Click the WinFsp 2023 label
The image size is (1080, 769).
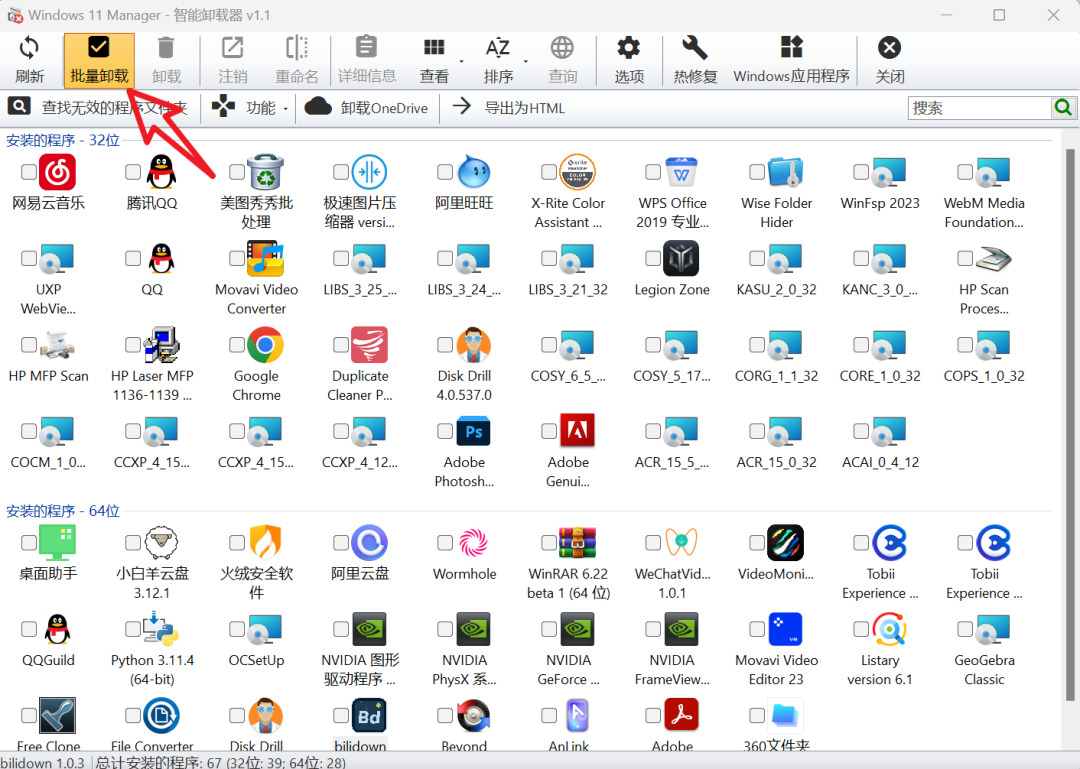[880, 203]
